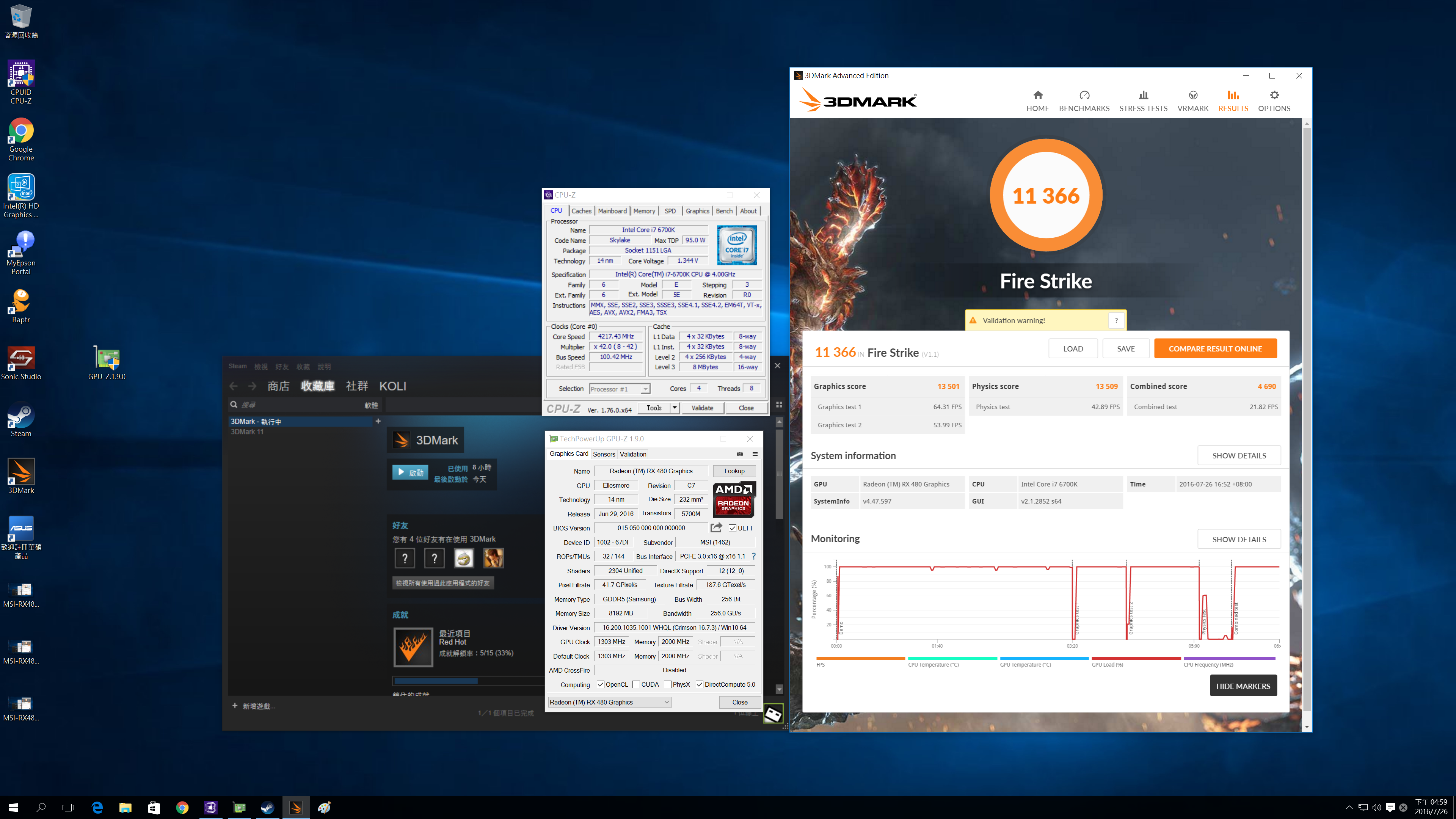Open Processor #1 selection dropdown in CPU-Z
This screenshot has height=819, width=1456.
click(619, 389)
